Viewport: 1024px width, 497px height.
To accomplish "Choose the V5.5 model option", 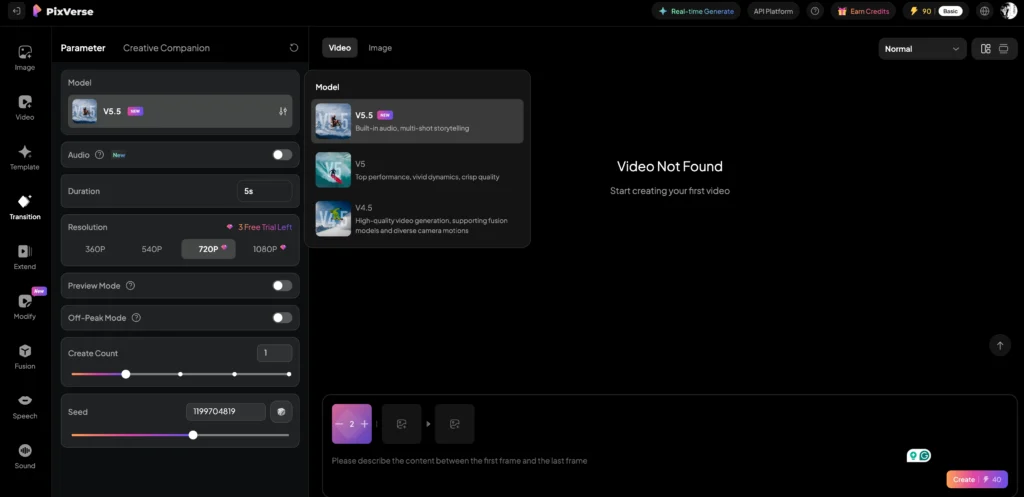I will [x=417, y=121].
